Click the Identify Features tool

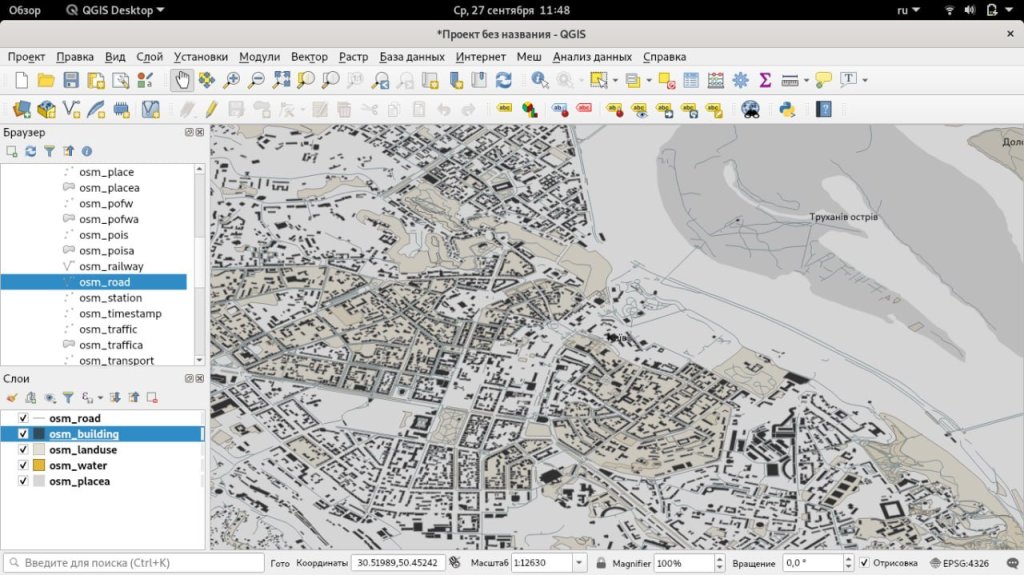540,80
